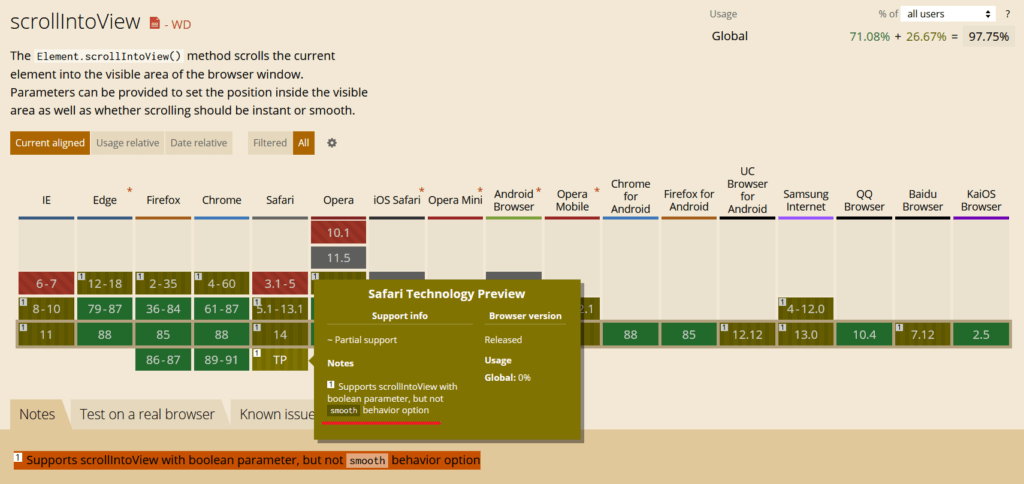This screenshot has height=484, width=1024.
Task: Select the Current aligned view
Action: (50, 142)
